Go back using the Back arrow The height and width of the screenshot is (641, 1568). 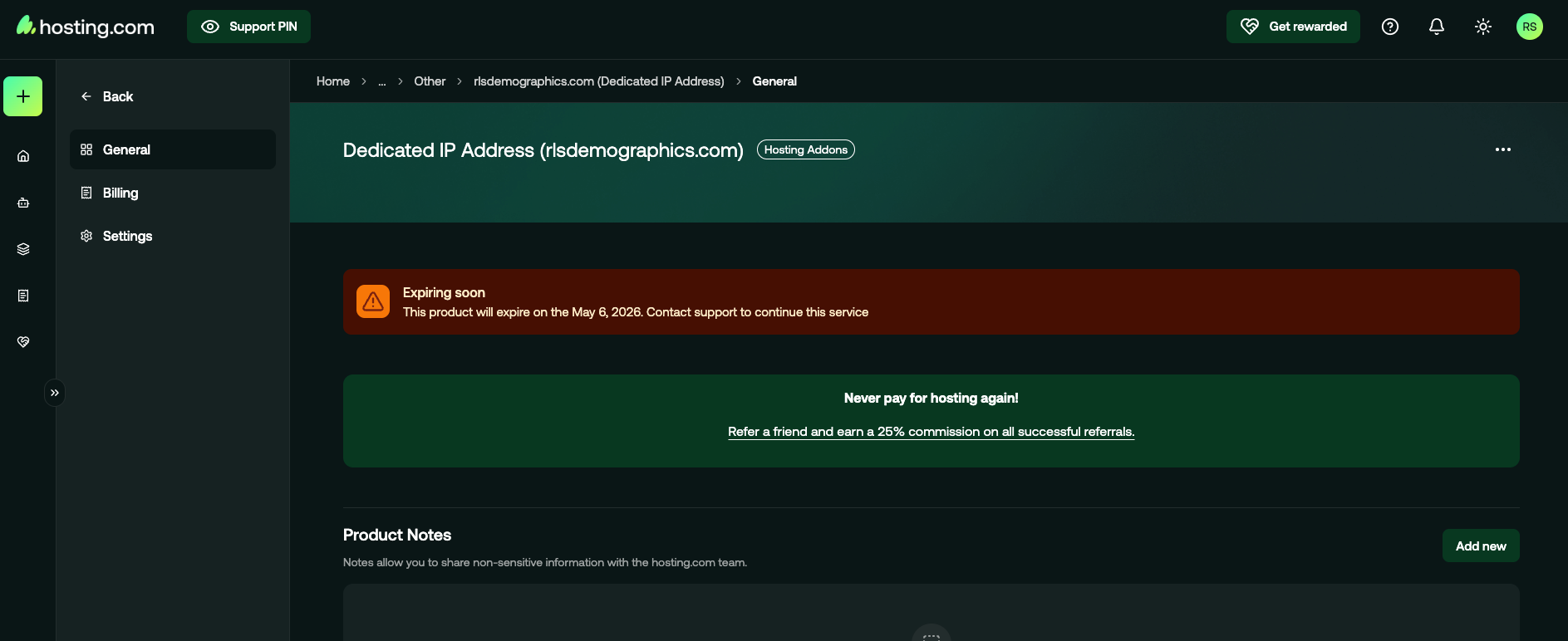[x=107, y=96]
